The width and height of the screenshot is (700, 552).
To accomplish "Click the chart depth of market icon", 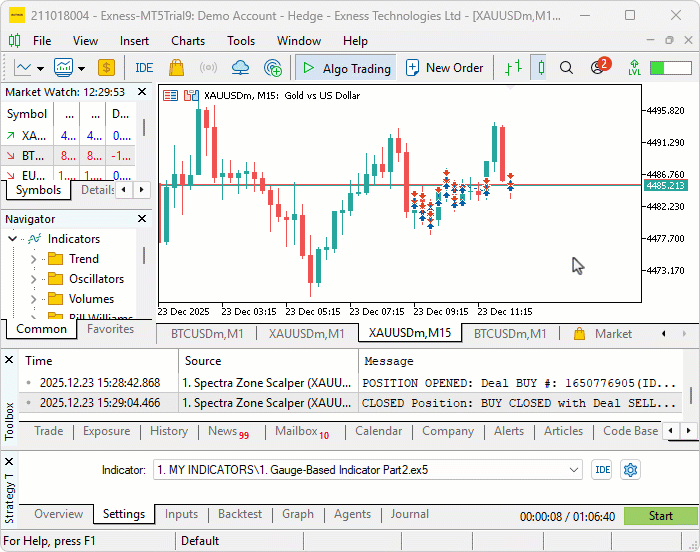I will (191, 96).
